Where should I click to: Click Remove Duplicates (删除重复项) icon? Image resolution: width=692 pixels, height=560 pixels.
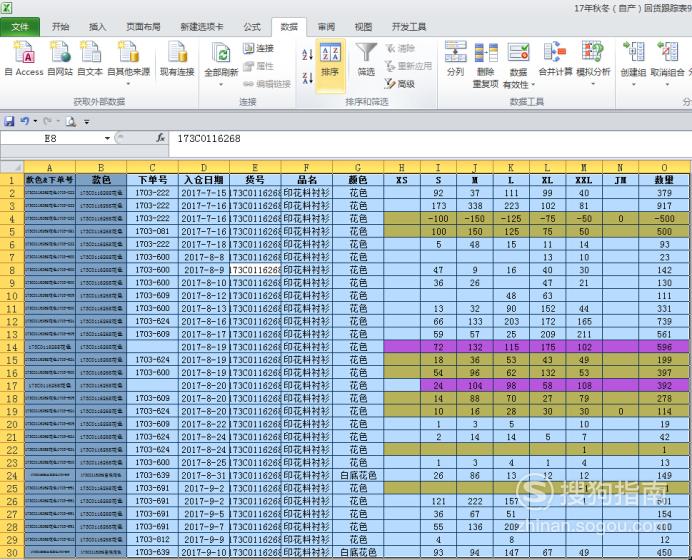pyautogui.click(x=485, y=65)
